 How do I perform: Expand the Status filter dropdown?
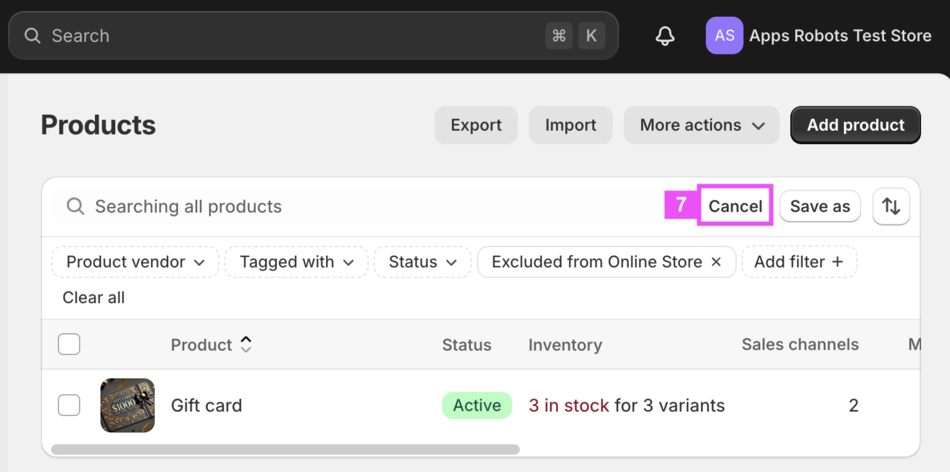click(x=422, y=262)
